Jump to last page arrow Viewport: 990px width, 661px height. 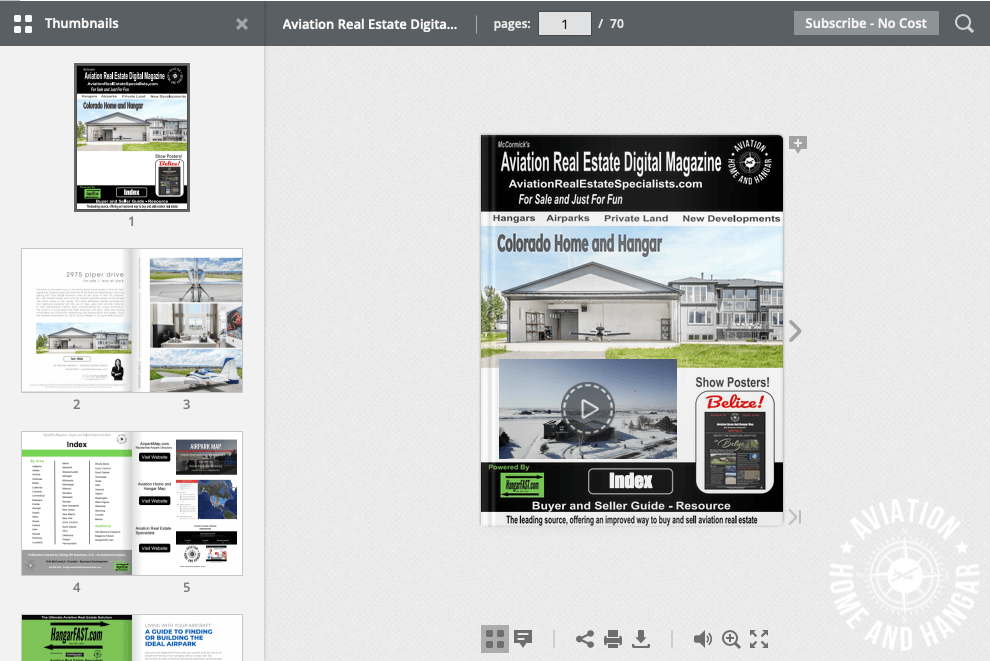(x=795, y=517)
